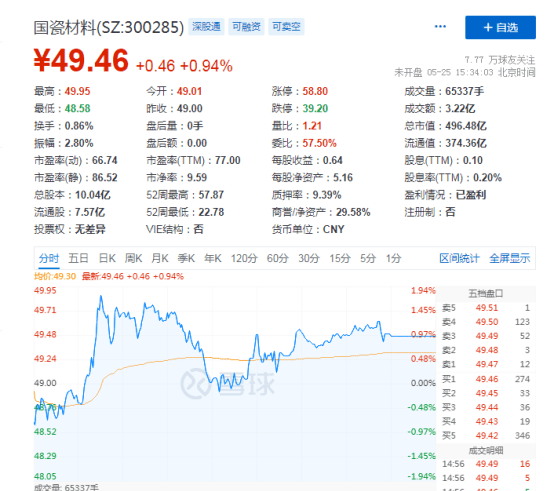
Task: Click the 可卖空 tag
Action: 286,26
